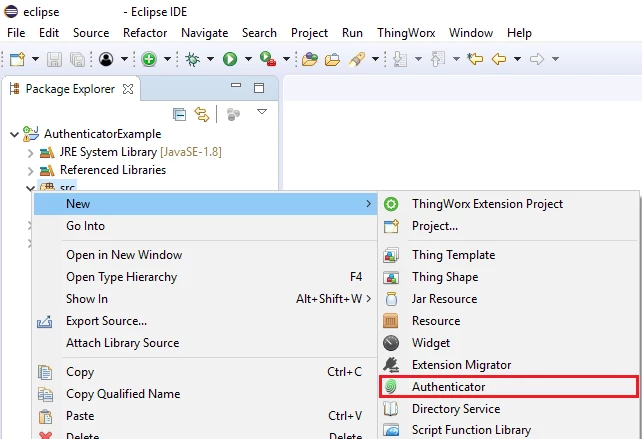Screen dimensions: 642x439
Task: Open dropdown next to green plus icon
Action: 167,59
